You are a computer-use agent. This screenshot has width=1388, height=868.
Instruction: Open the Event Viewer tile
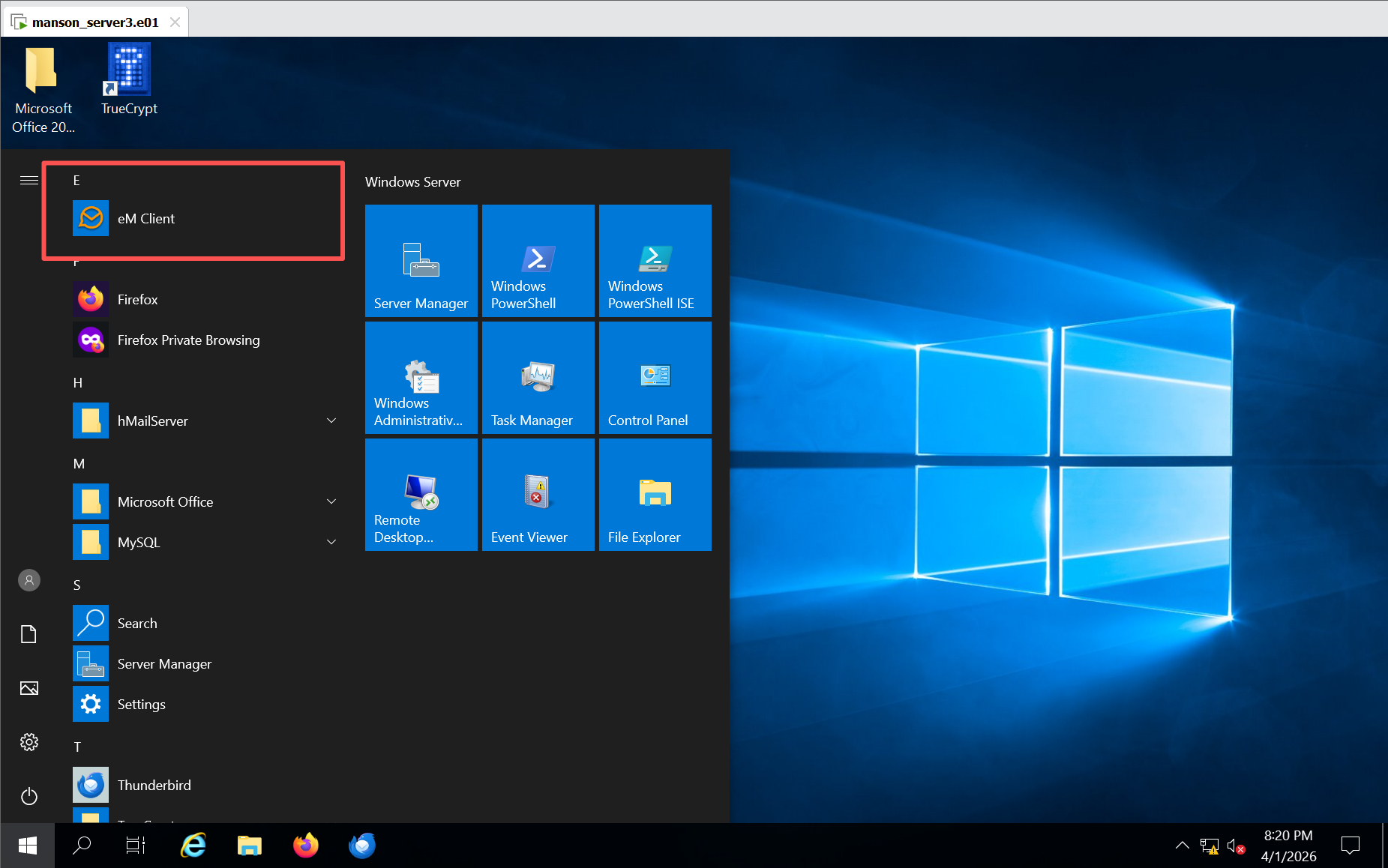(538, 495)
